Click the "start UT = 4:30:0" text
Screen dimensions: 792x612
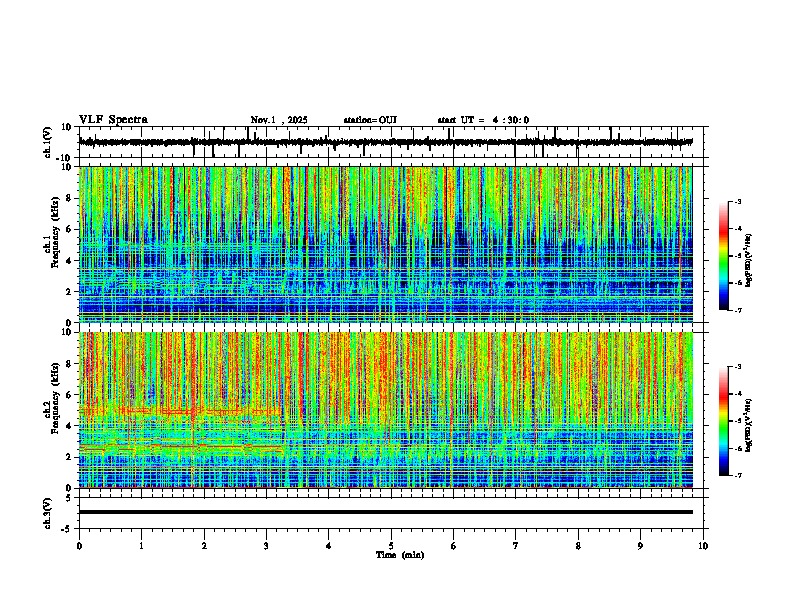[483, 120]
